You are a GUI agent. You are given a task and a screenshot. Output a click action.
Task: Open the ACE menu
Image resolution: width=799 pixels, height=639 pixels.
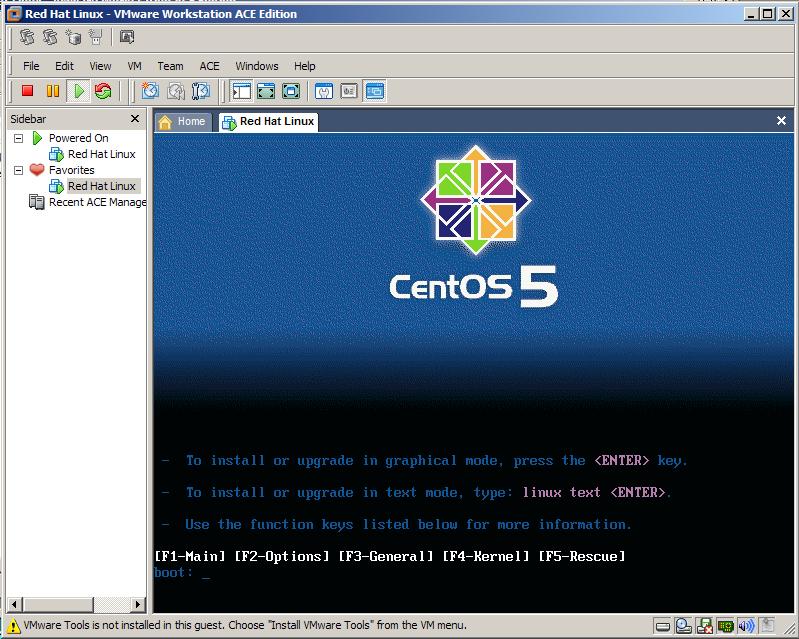209,66
